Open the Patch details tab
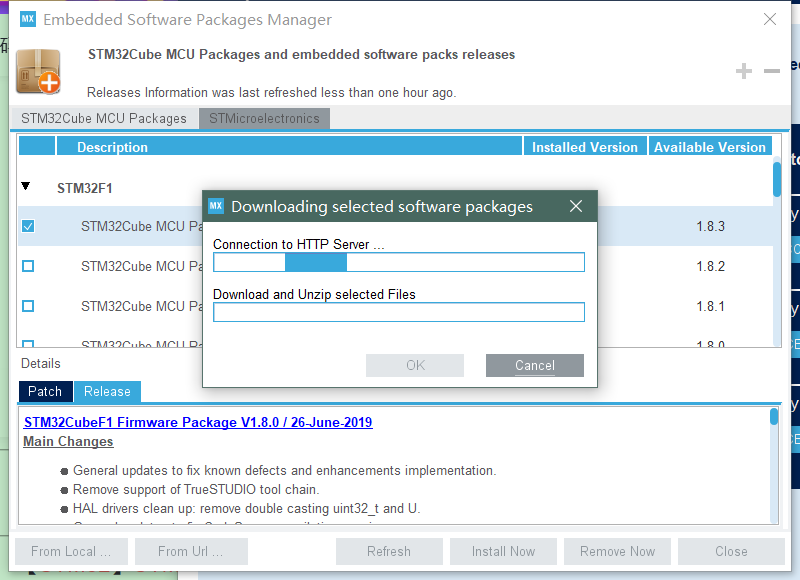The image size is (800, 580). point(45,391)
